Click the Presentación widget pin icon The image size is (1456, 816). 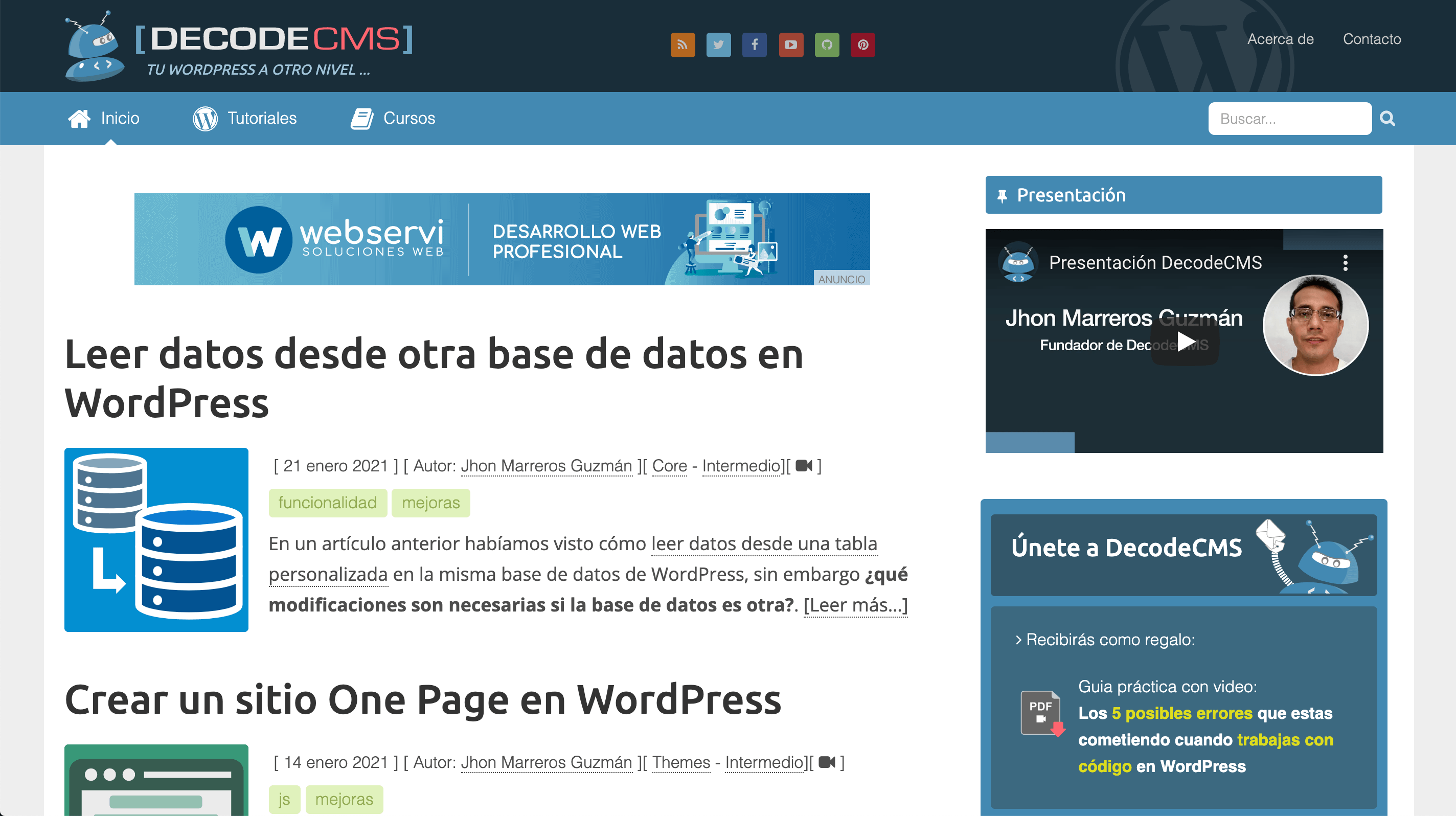click(x=1002, y=196)
